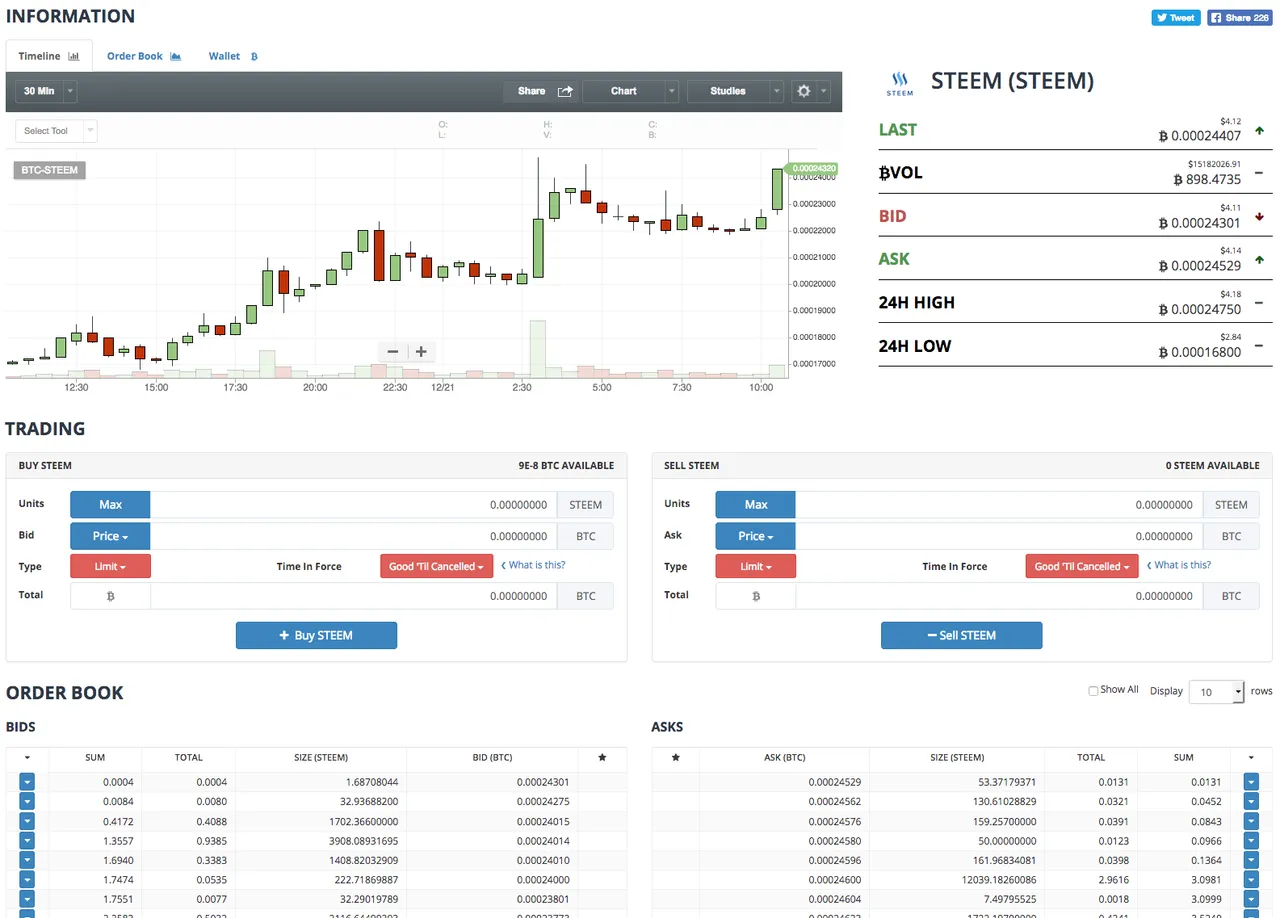Click the Buy STEEM button
This screenshot has width=1280, height=918.
point(316,635)
